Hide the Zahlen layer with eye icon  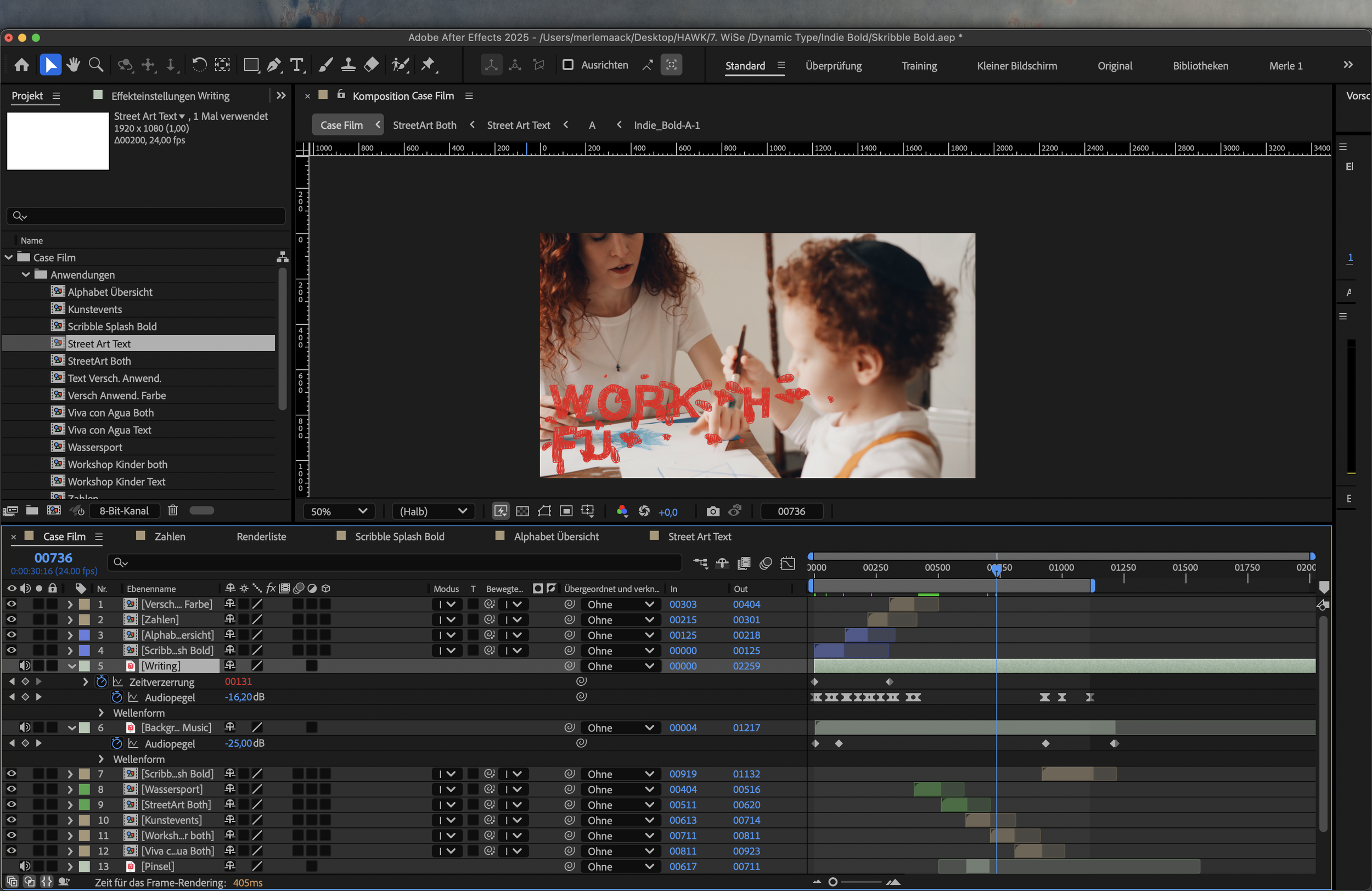pos(11,619)
